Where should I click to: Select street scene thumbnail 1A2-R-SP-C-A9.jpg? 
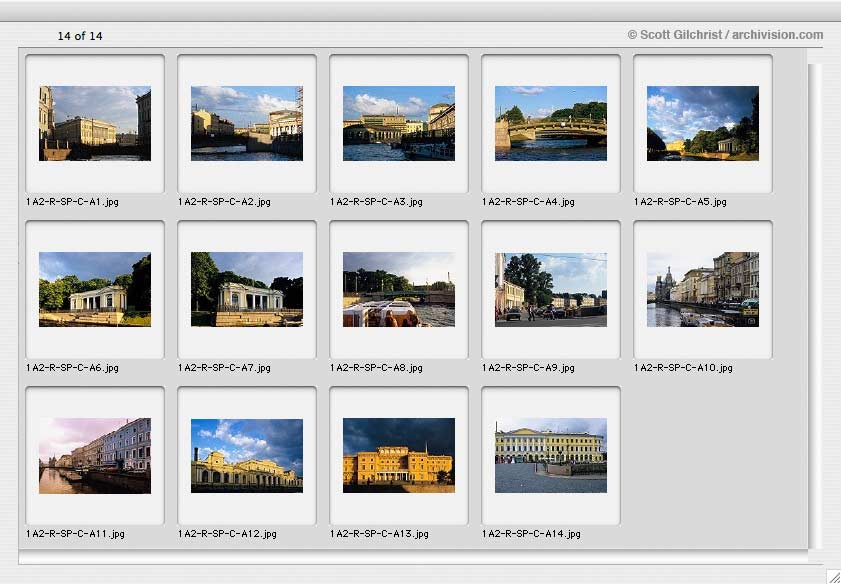click(551, 290)
